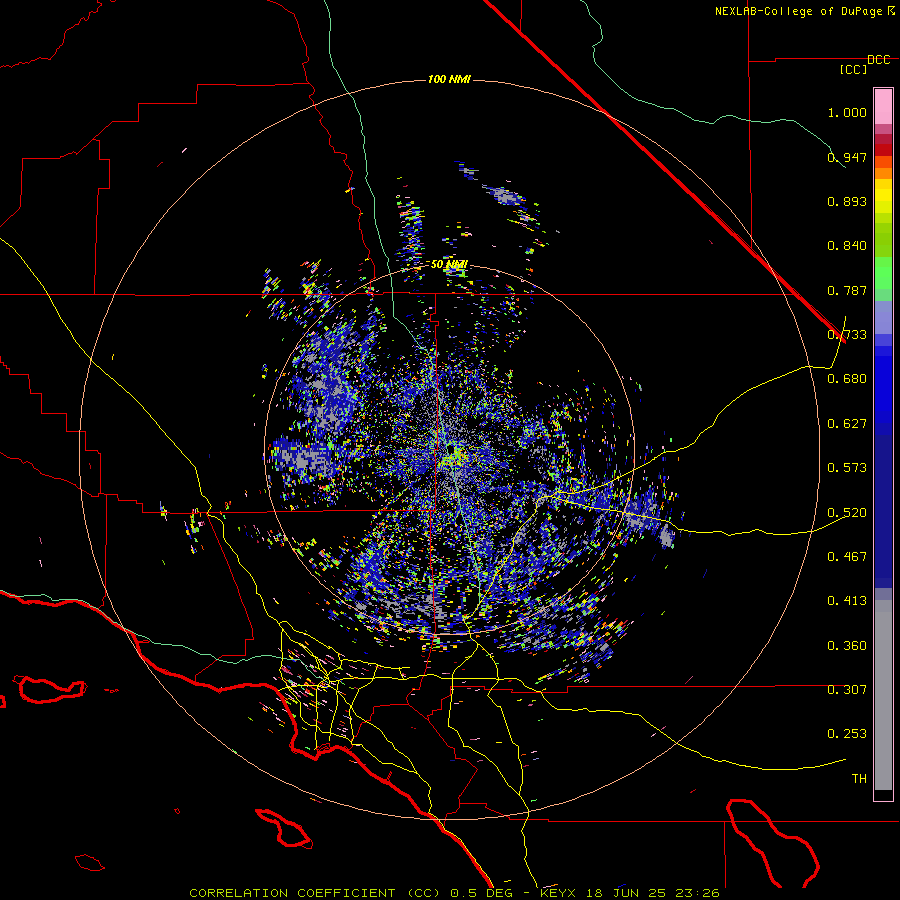This screenshot has width=900, height=900.
Task: Select the 0.520 value on color scale
Action: click(x=847, y=513)
